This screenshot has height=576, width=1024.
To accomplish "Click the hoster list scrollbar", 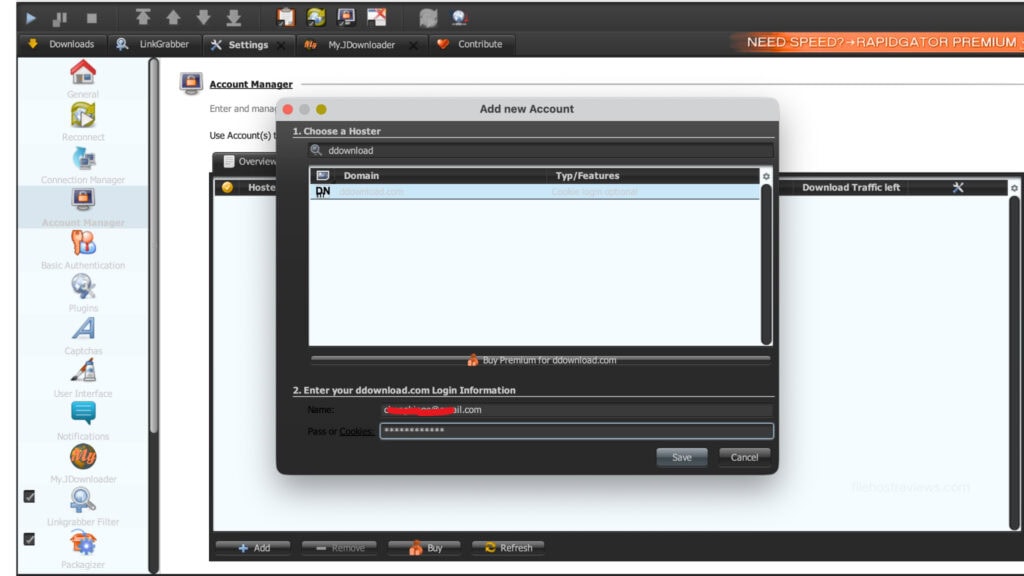I will [x=766, y=264].
